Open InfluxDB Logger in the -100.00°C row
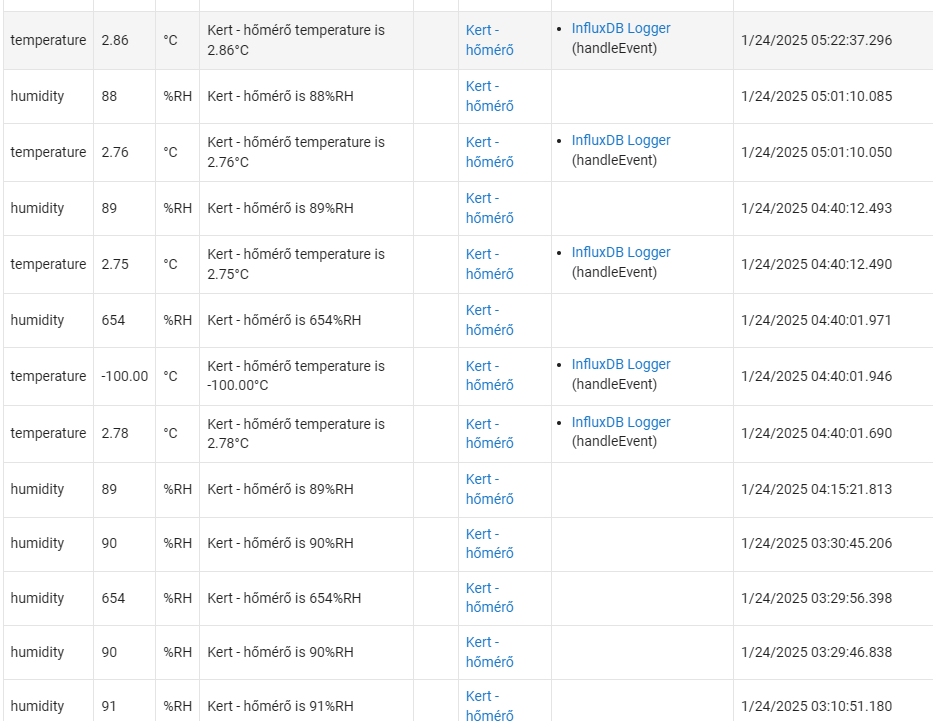The width and height of the screenshot is (933, 721). pyautogui.click(x=621, y=364)
